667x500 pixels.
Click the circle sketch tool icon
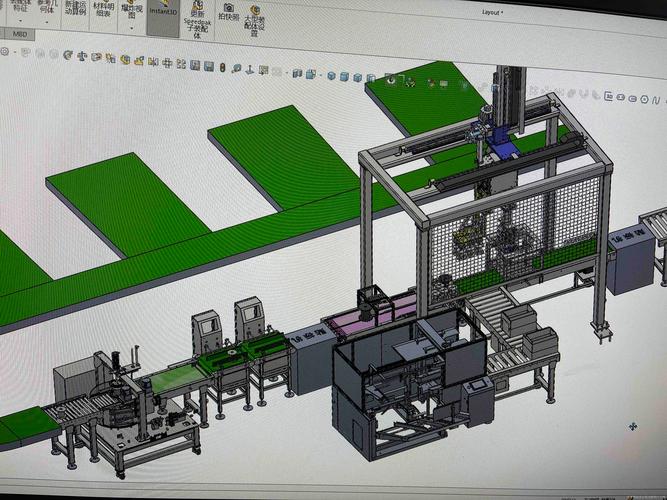point(645,100)
